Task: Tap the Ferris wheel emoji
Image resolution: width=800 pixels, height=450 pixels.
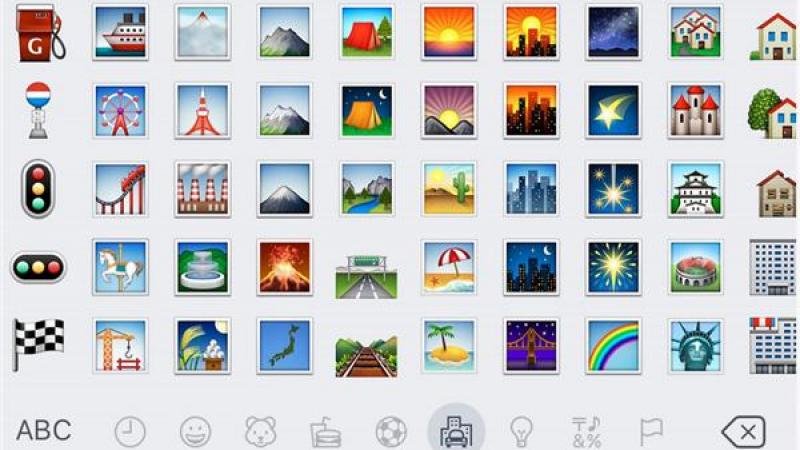Action: 120,111
